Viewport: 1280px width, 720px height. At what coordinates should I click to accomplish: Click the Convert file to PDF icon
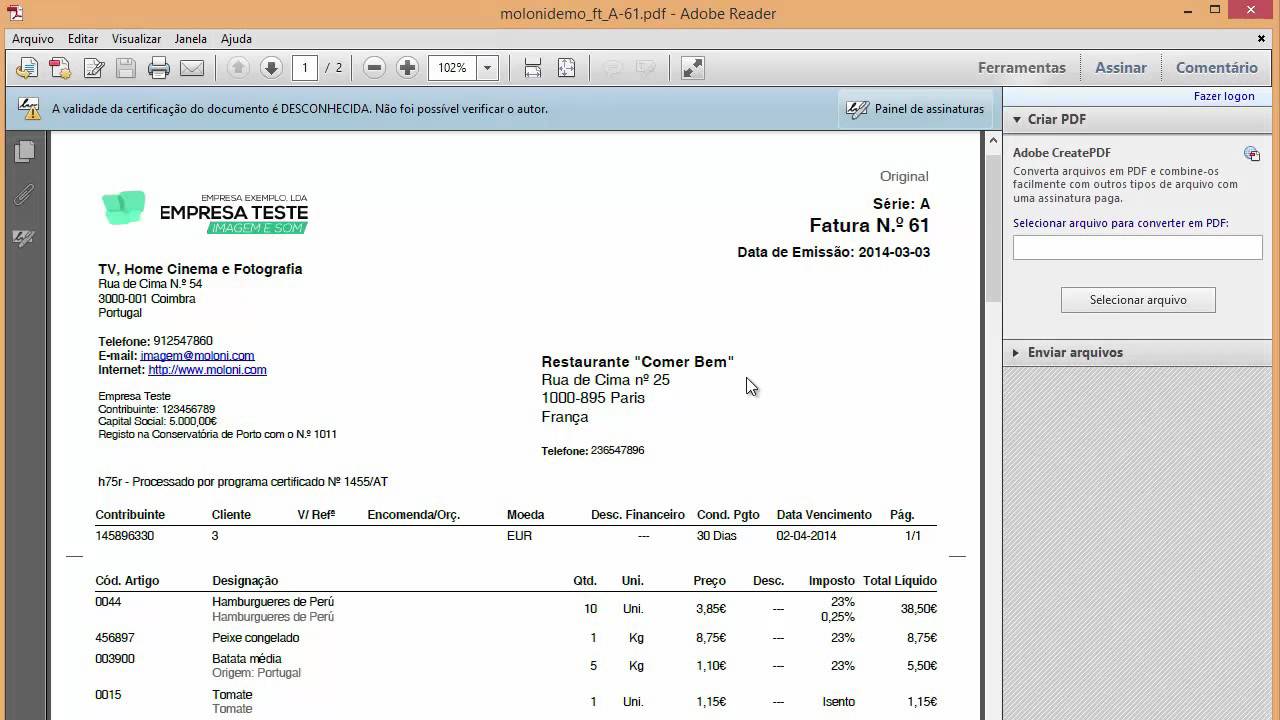(x=60, y=68)
